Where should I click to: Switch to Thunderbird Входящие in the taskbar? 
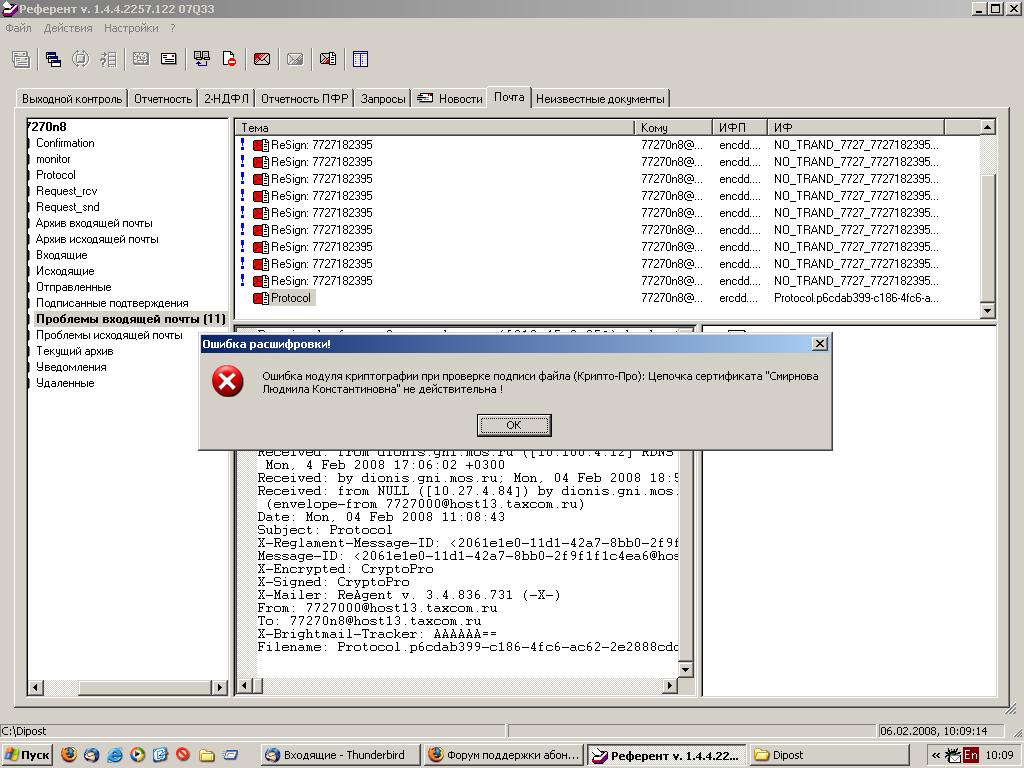tap(338, 755)
